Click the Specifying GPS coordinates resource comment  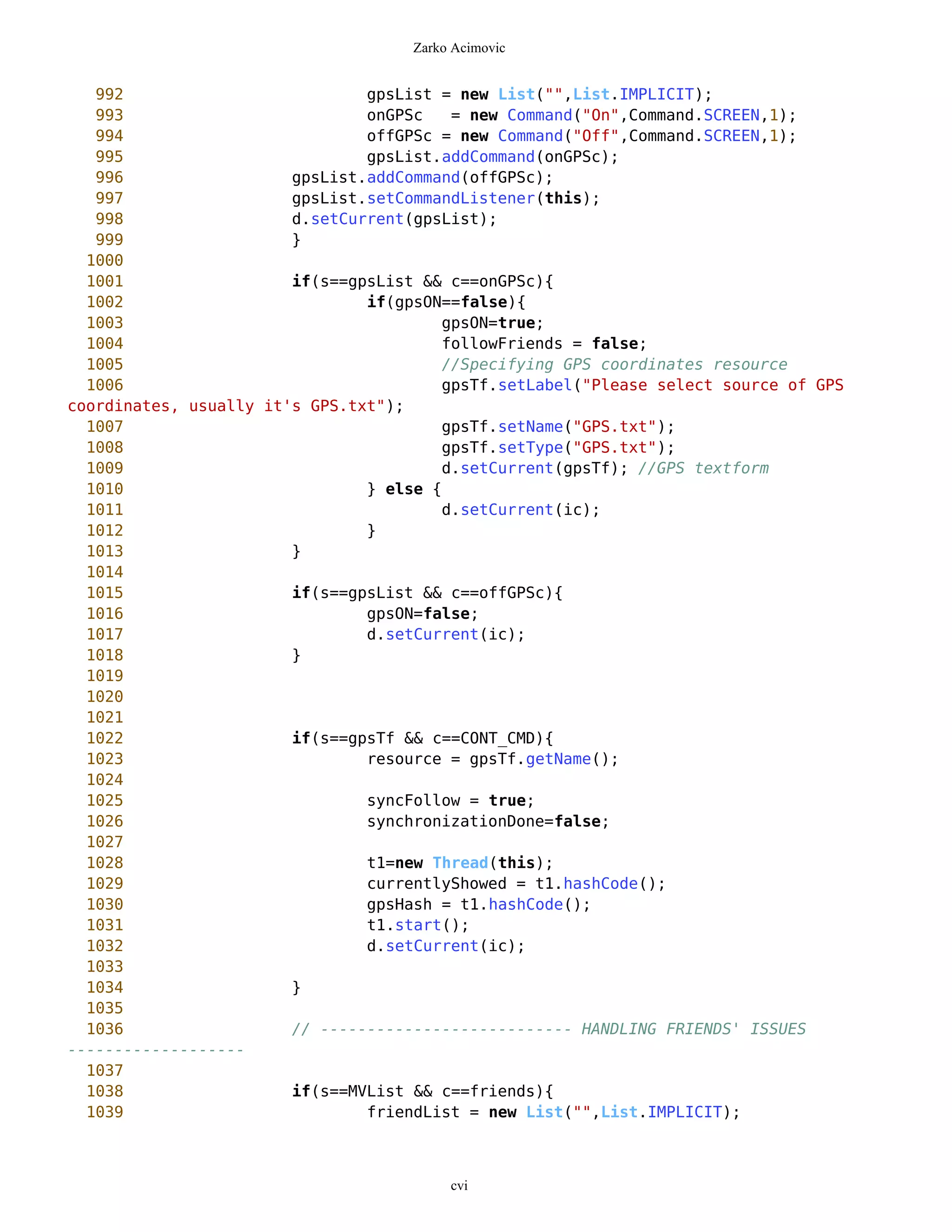click(614, 364)
